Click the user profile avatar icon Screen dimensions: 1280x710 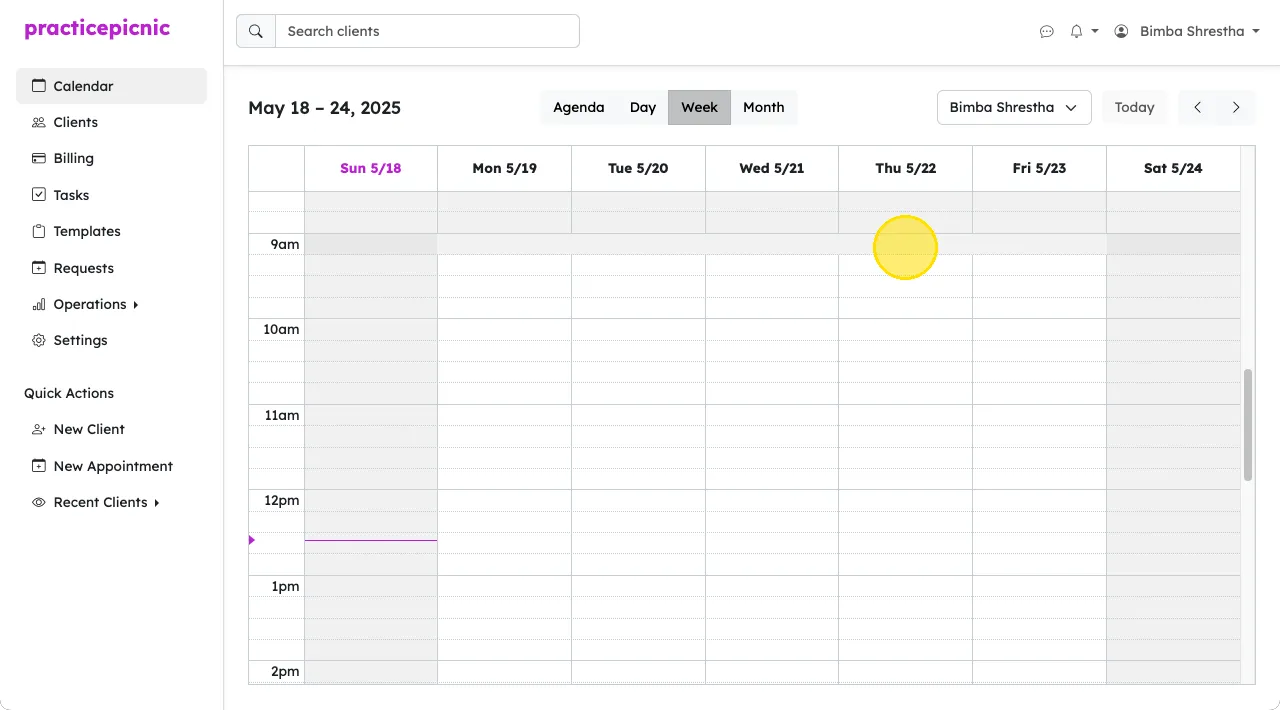click(1121, 31)
